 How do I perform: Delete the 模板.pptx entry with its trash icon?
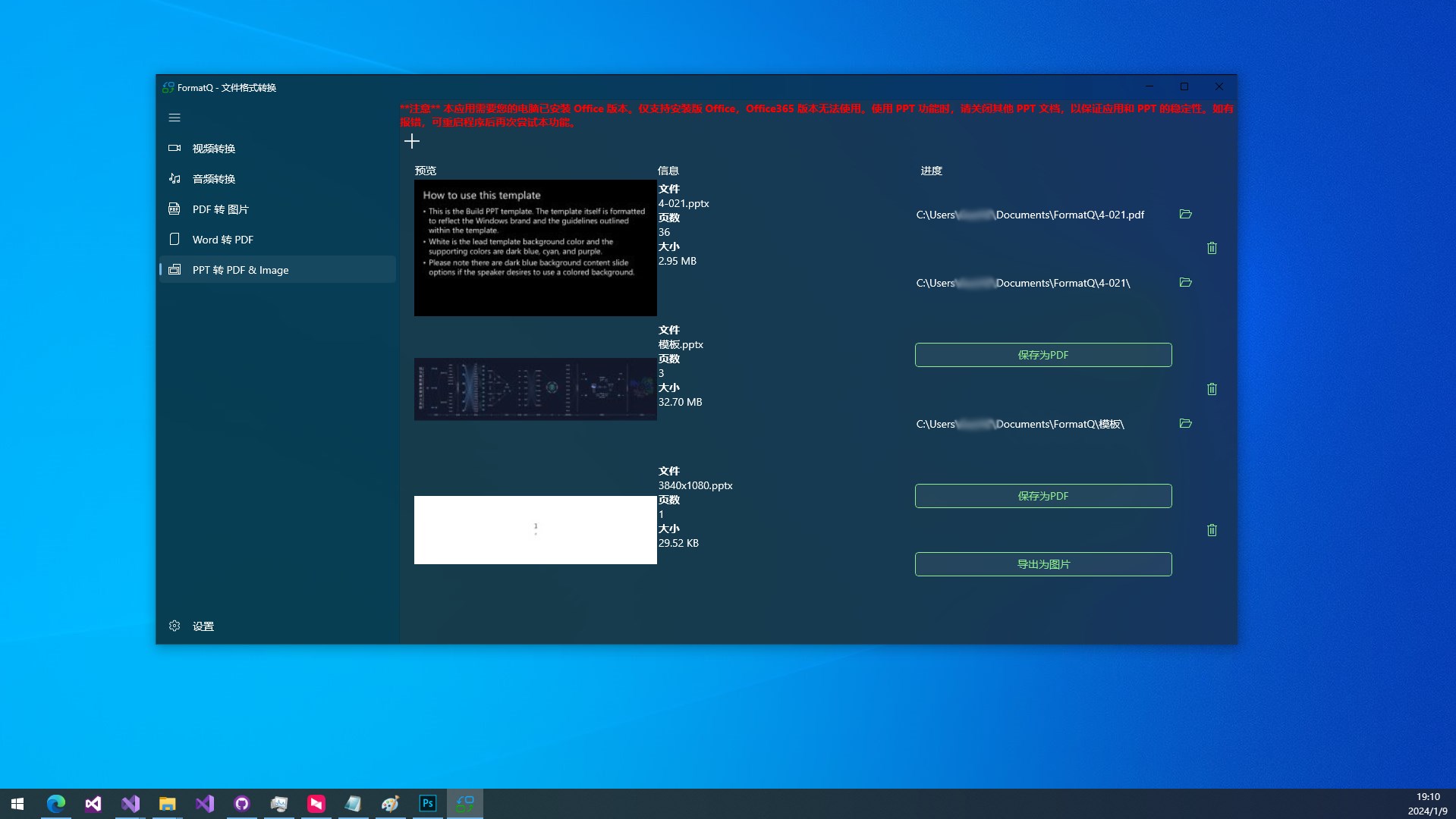pyautogui.click(x=1212, y=389)
